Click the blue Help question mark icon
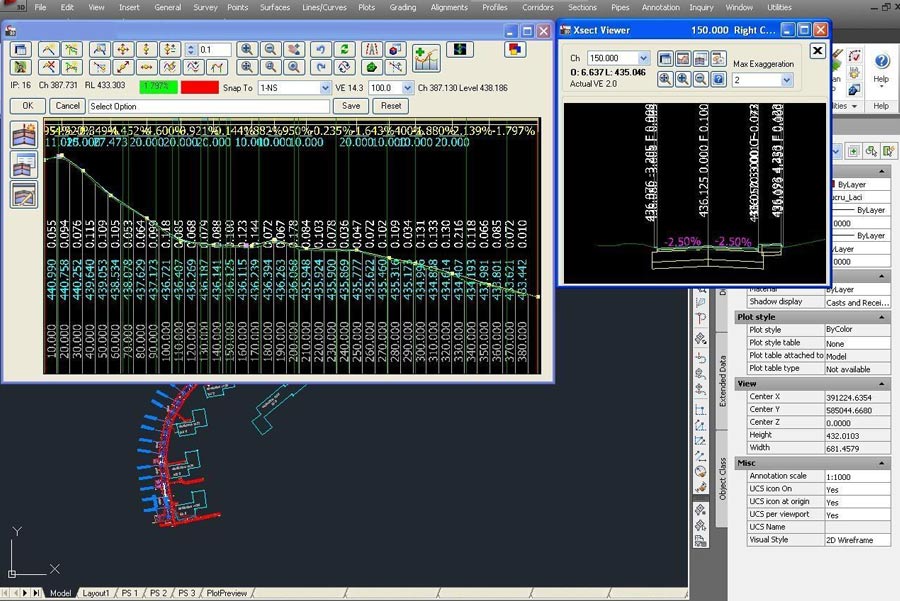This screenshot has height=601, width=900. (x=880, y=60)
